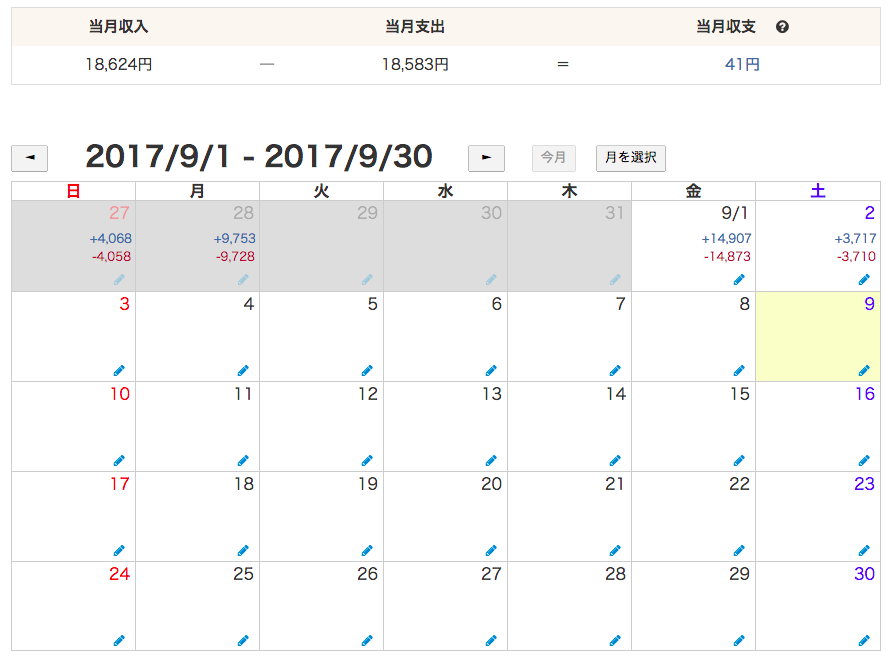Select the pencil icon on day 16
Viewport: 894px width, 665px height.
click(x=864, y=460)
